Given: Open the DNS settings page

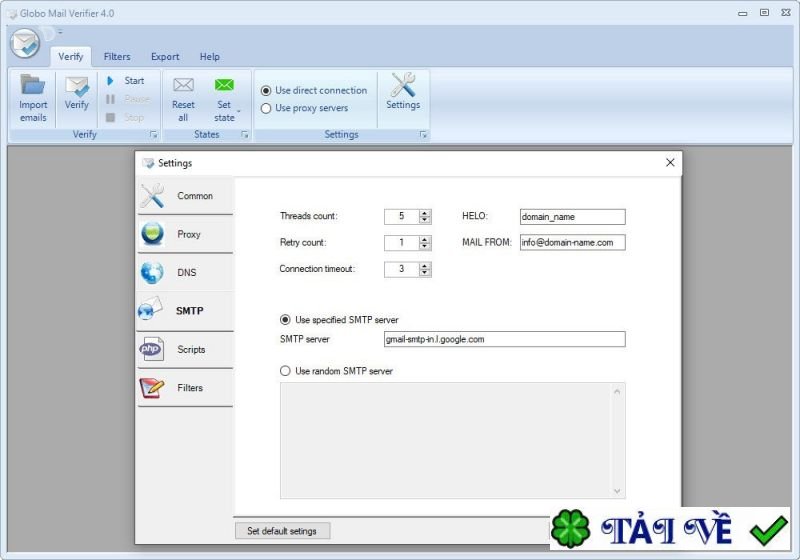Looking at the screenshot, I should click(x=185, y=272).
